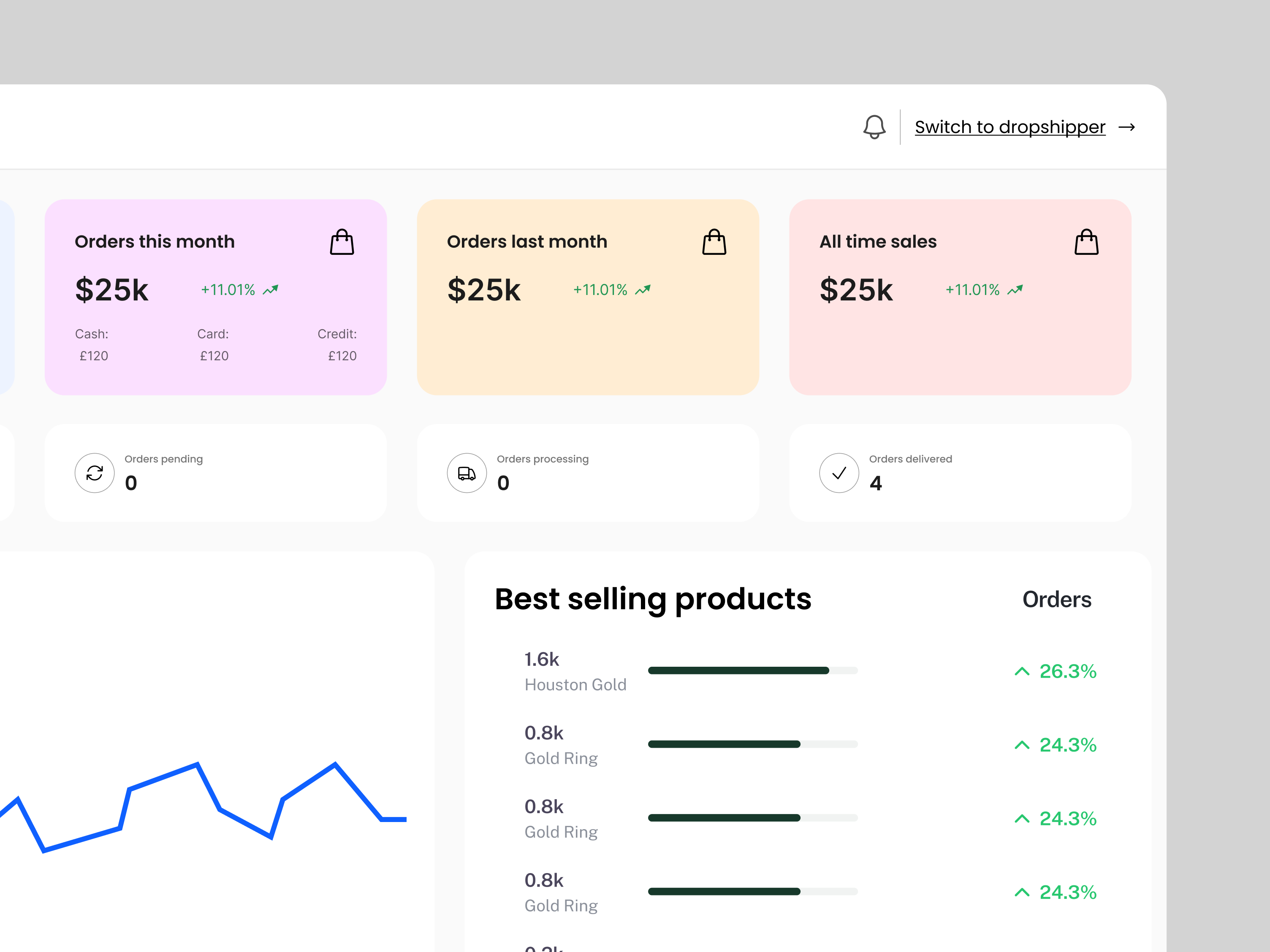1270x952 pixels.
Task: Click the shopping bag icon on Orders last month card
Action: click(x=714, y=241)
